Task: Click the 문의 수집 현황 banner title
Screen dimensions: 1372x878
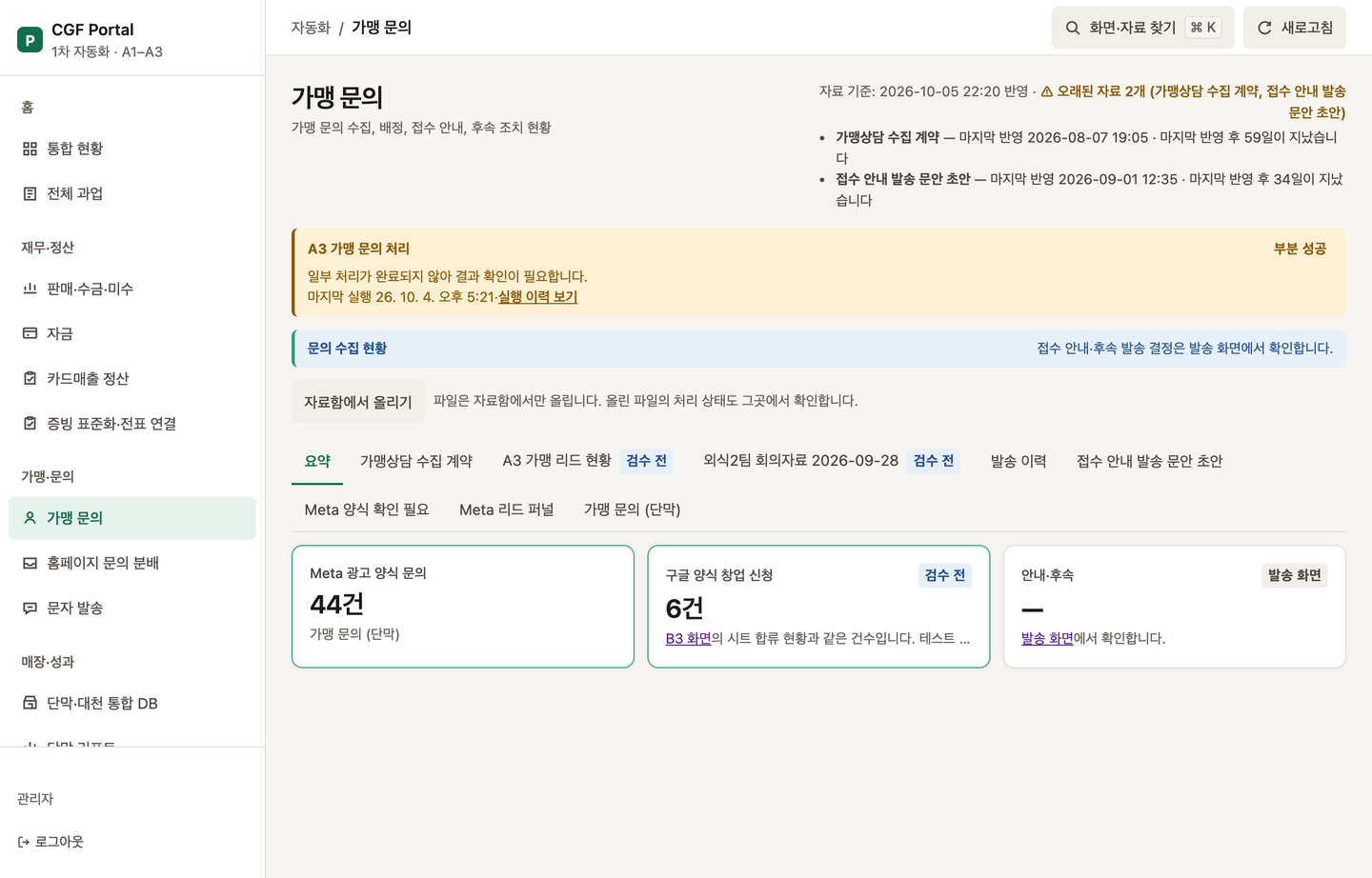Action: (x=347, y=349)
